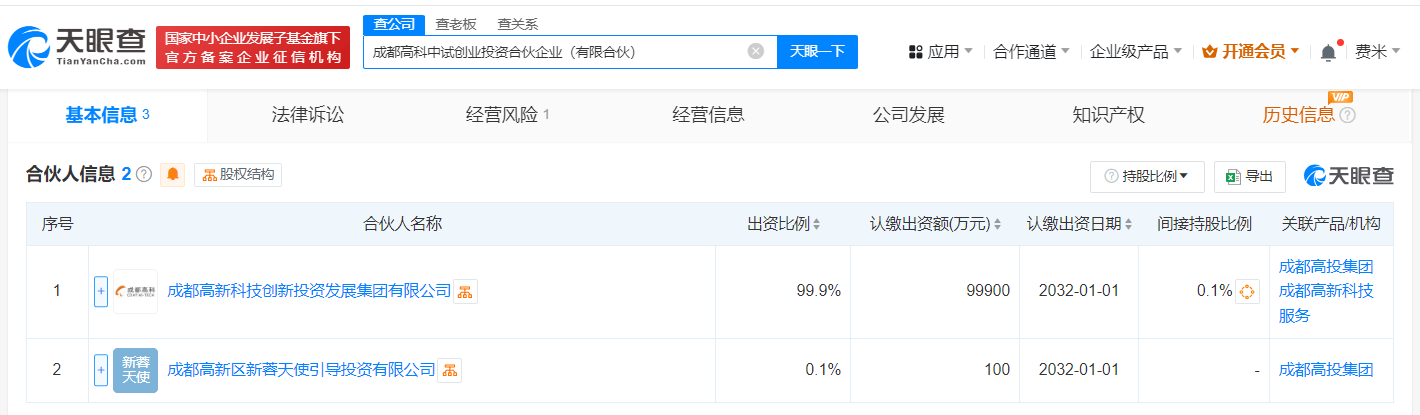Click the help icon beside 历史信息 tab
The width and height of the screenshot is (1420, 415).
click(x=1347, y=115)
